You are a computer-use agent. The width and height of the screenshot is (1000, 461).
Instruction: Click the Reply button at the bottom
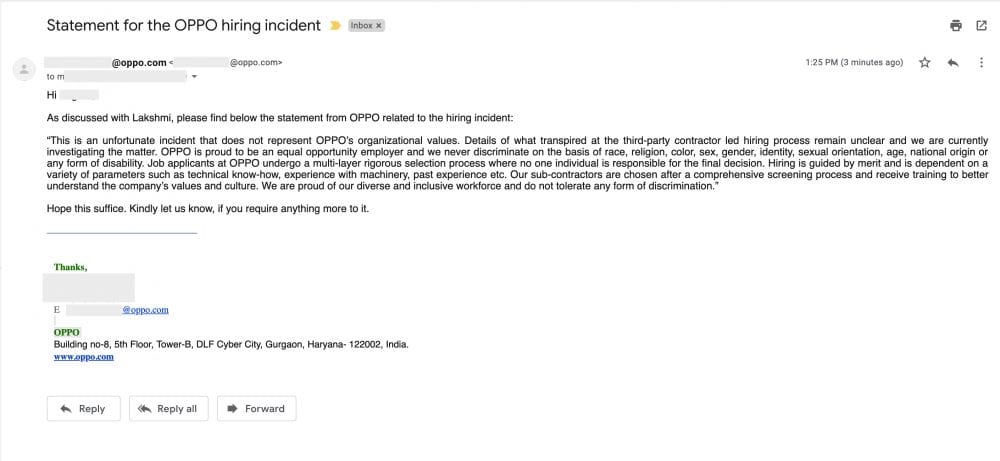coord(83,408)
